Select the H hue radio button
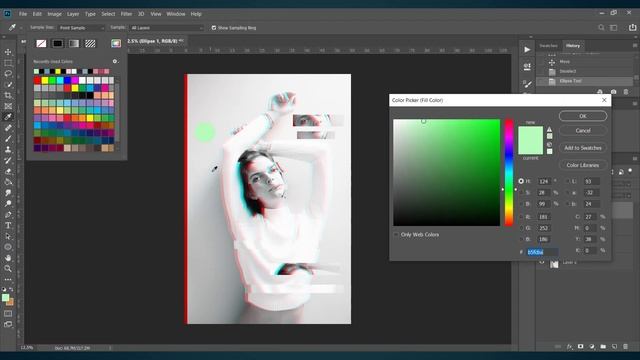 [521, 181]
